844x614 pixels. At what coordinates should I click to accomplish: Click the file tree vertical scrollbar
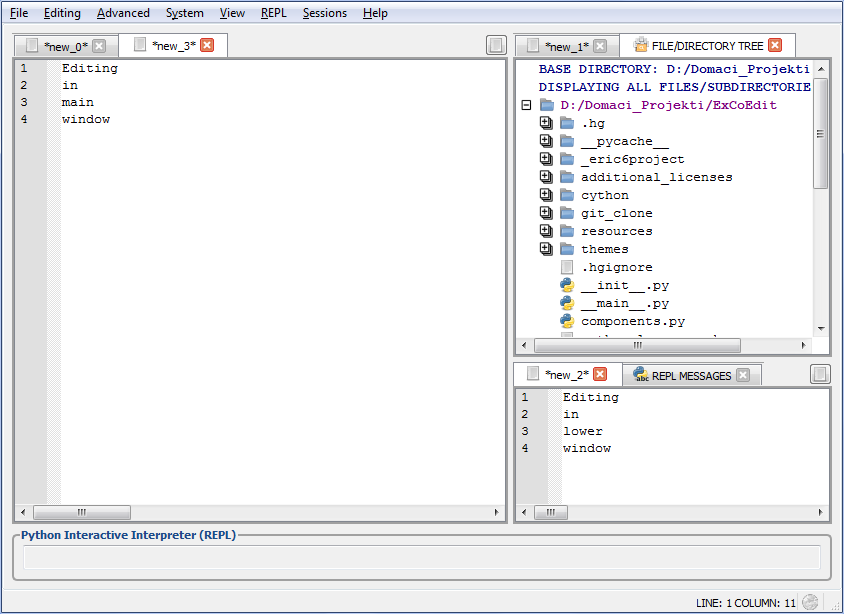pos(821,134)
